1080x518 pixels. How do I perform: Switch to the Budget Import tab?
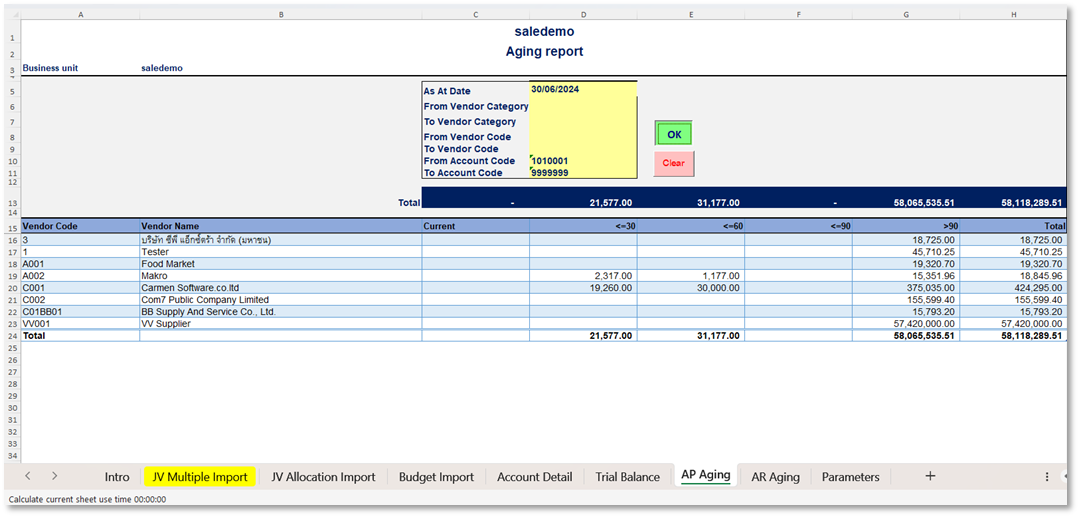pos(436,477)
